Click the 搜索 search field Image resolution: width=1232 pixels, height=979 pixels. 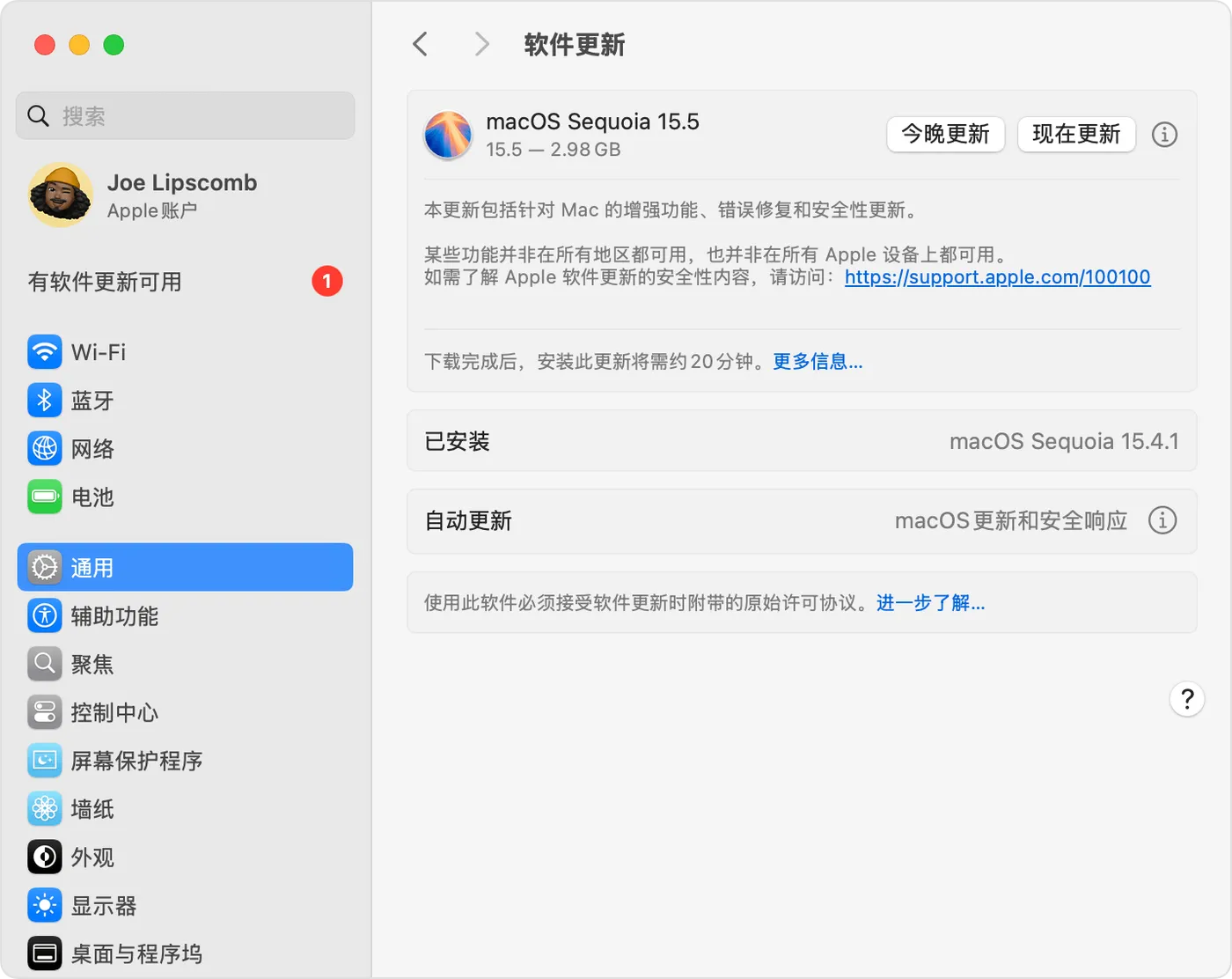[184, 115]
